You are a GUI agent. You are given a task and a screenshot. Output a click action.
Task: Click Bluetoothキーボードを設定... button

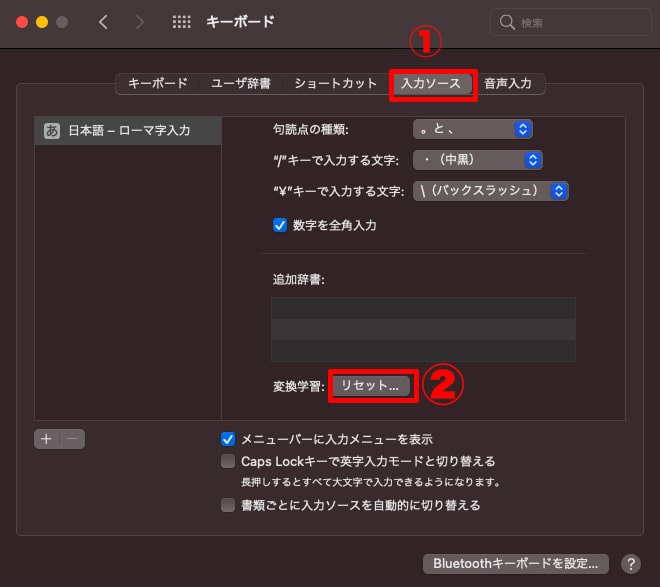click(x=515, y=564)
